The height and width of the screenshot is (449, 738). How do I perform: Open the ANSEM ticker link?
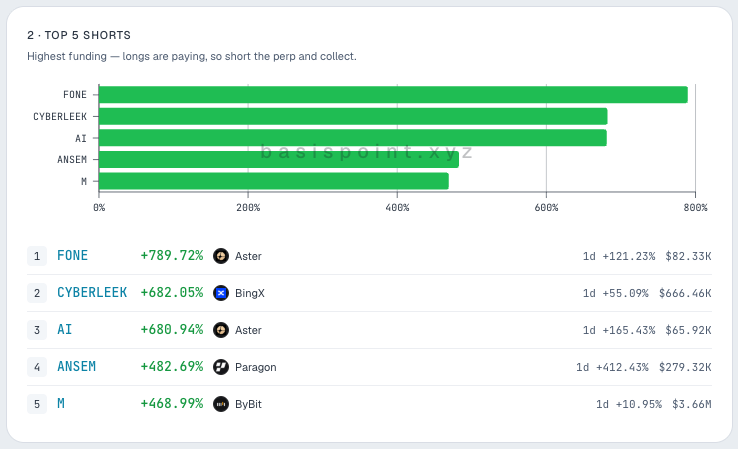pyautogui.click(x=76, y=367)
